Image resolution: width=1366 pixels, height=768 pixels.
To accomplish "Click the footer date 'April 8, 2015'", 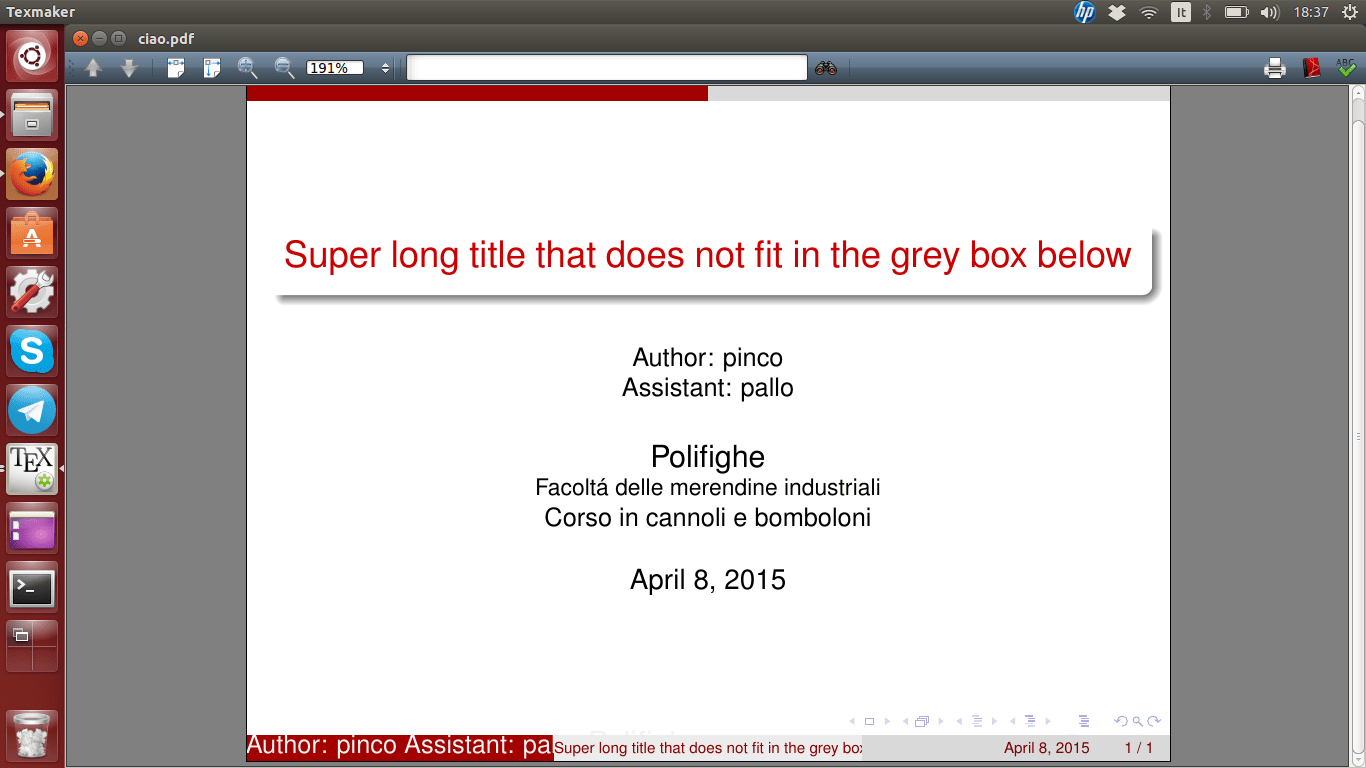I will pos(1047,748).
